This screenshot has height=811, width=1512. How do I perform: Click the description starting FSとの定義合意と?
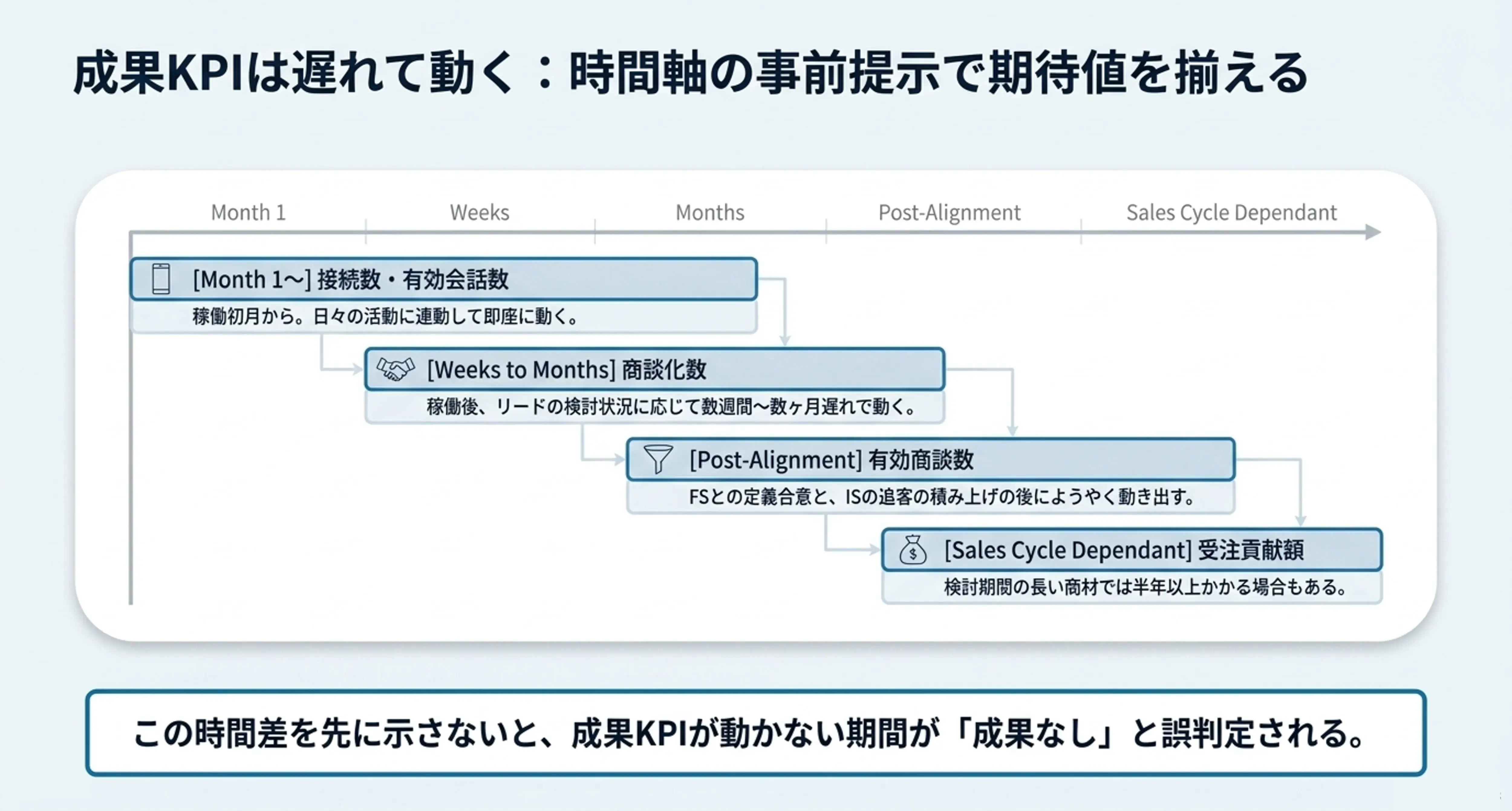[x=942, y=497]
